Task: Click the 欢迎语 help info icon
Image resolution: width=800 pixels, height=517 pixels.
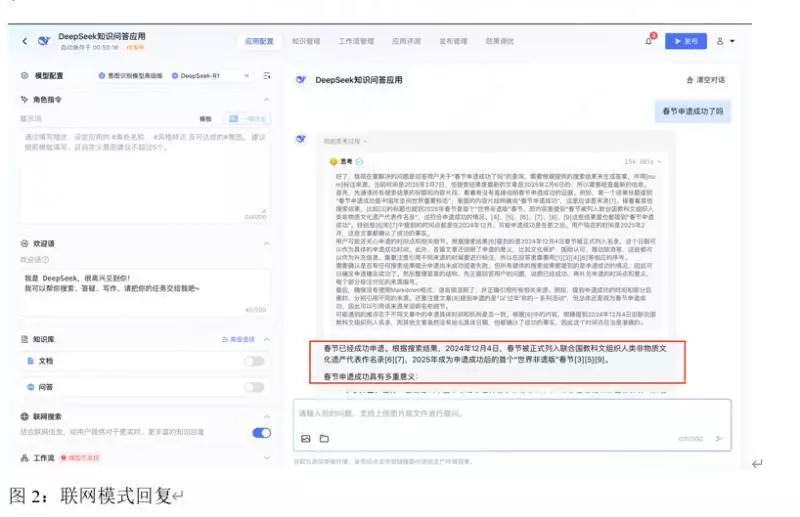Action: click(45, 260)
